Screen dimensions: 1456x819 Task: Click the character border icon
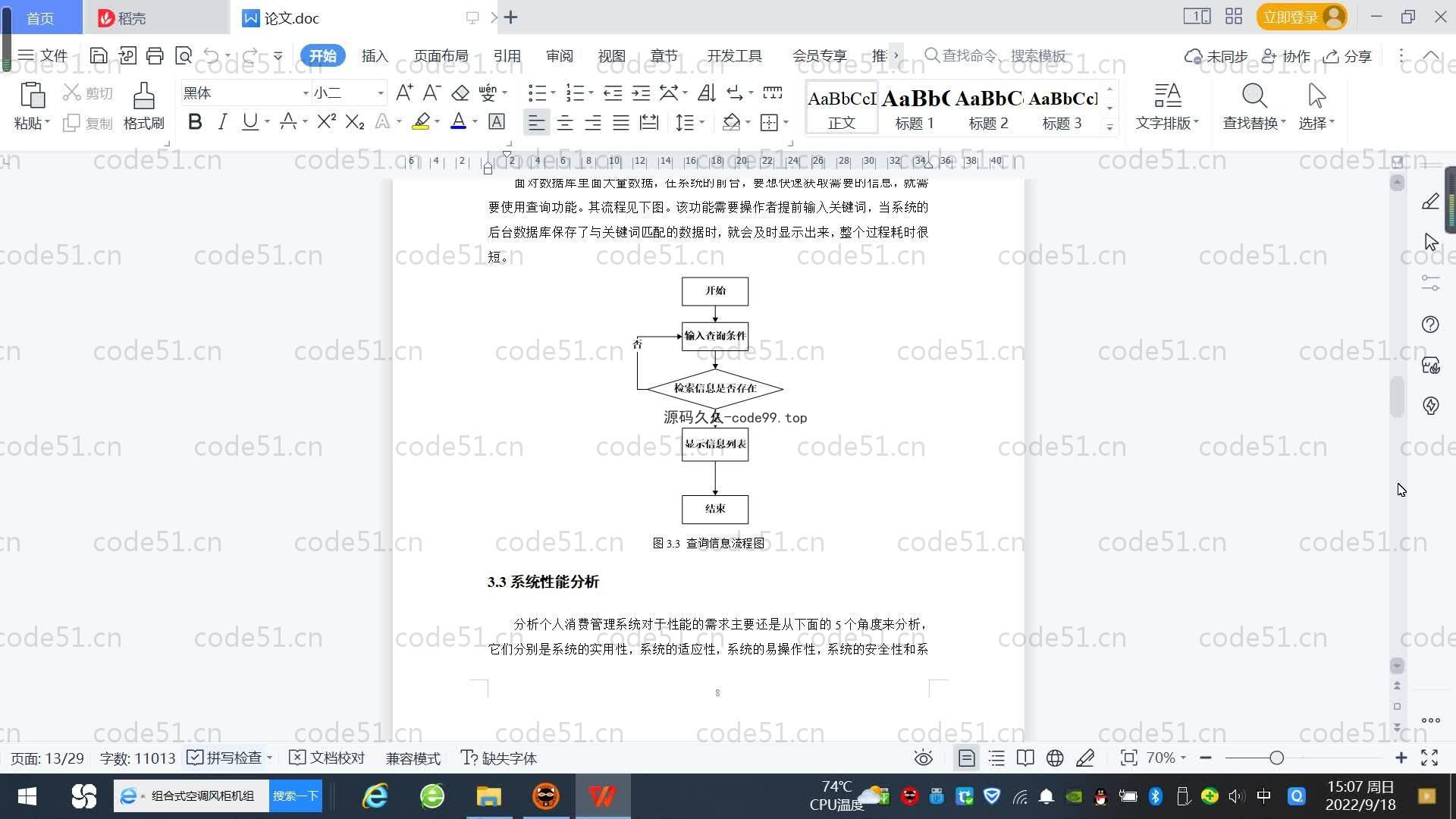coord(497,121)
